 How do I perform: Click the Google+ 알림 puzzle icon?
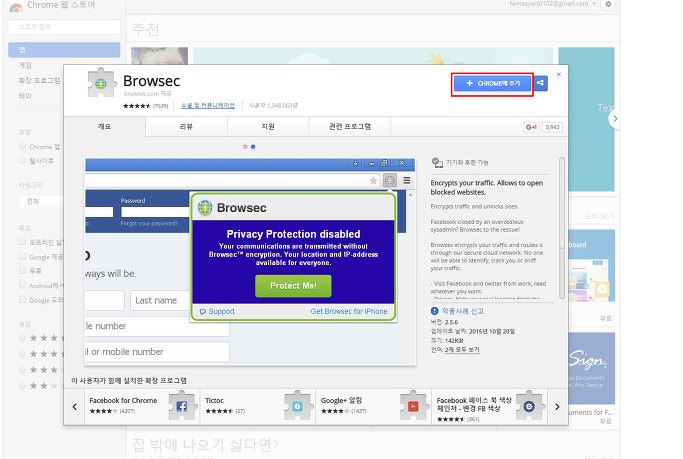(413, 406)
